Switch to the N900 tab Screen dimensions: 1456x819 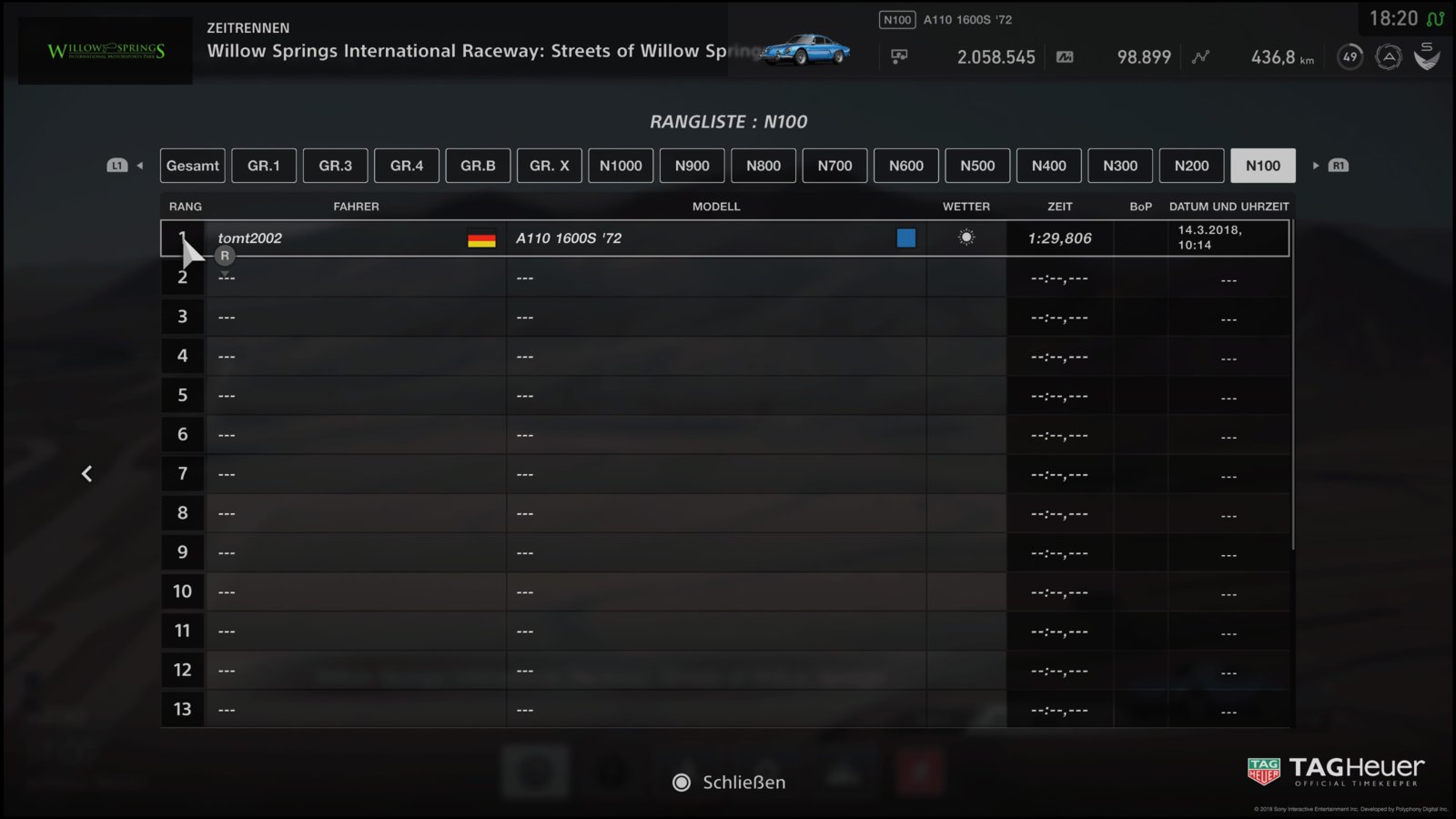[x=693, y=166]
